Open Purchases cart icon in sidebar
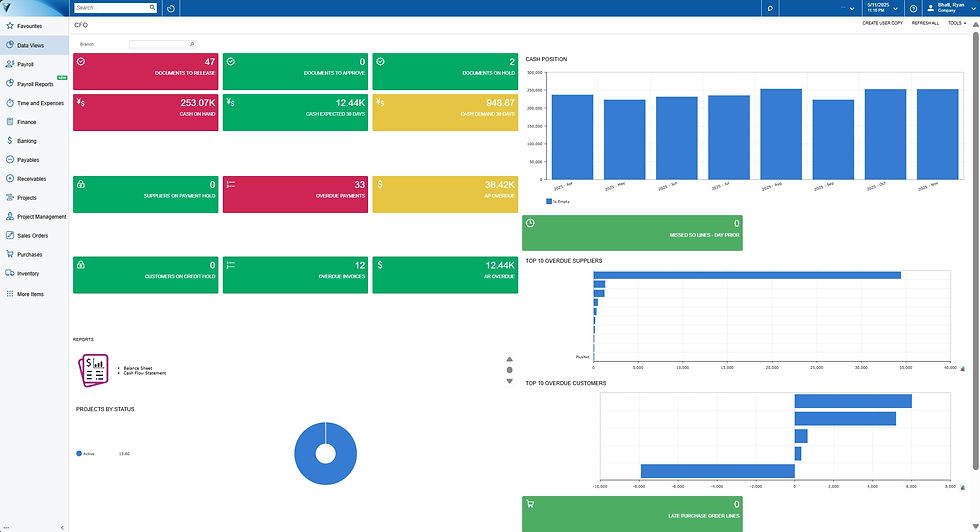This screenshot has width=980, height=532. tap(9, 254)
